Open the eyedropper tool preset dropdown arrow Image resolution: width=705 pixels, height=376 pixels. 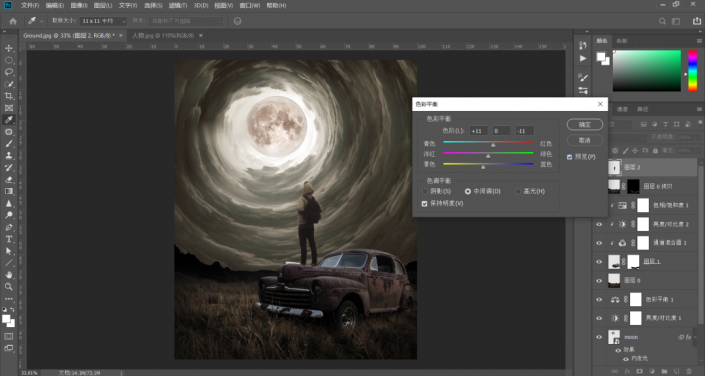point(41,21)
